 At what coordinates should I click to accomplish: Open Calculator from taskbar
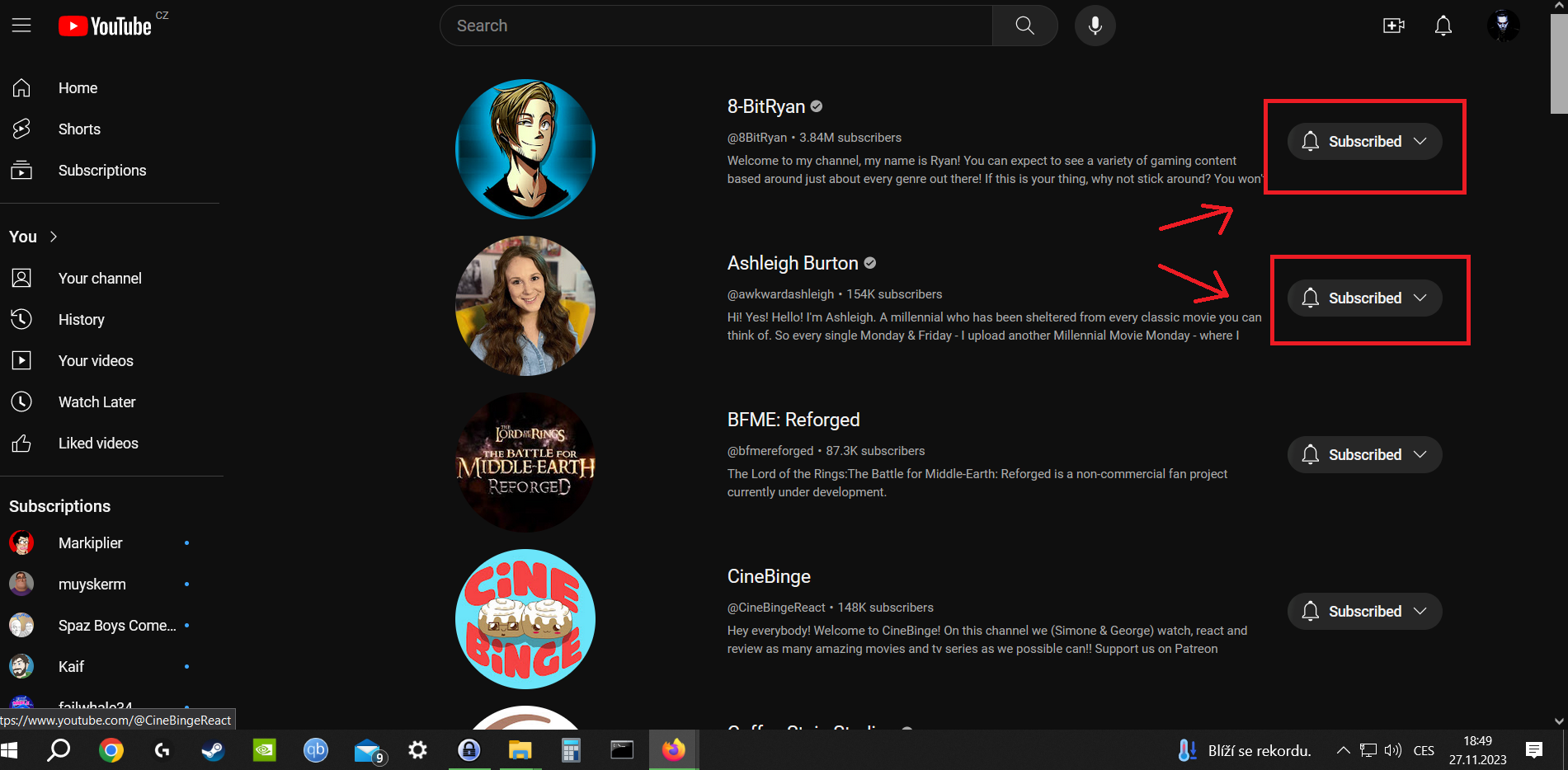click(571, 750)
